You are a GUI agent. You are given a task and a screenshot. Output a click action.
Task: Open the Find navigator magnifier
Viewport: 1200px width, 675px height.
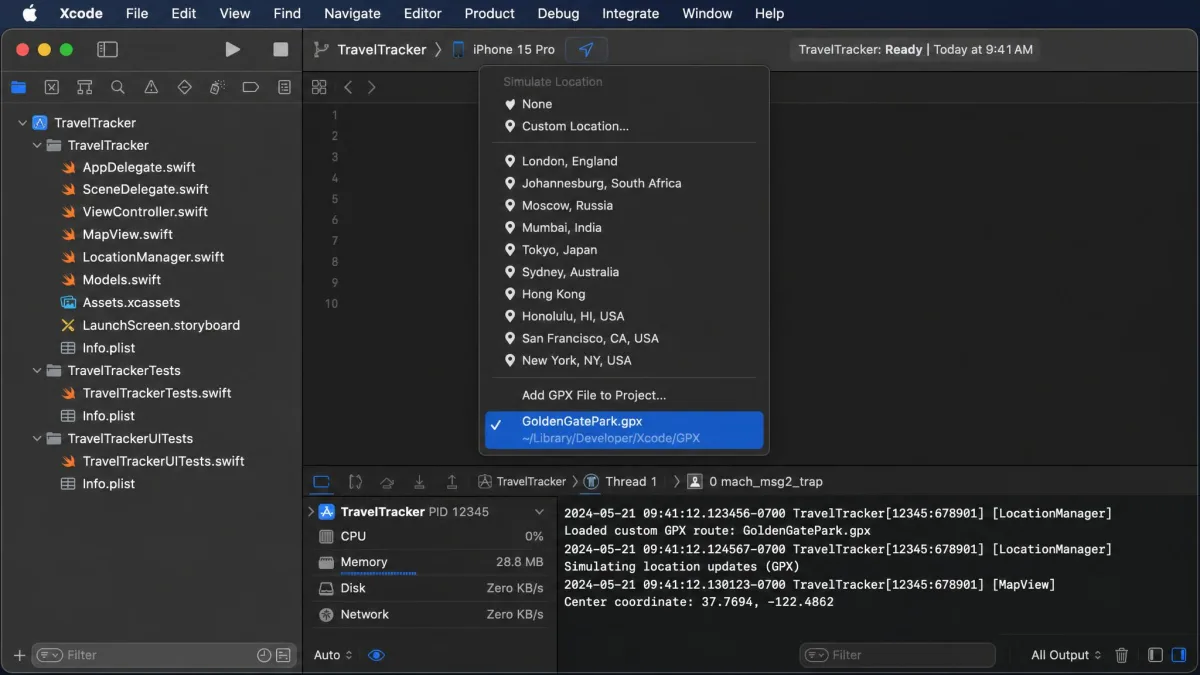coord(118,87)
